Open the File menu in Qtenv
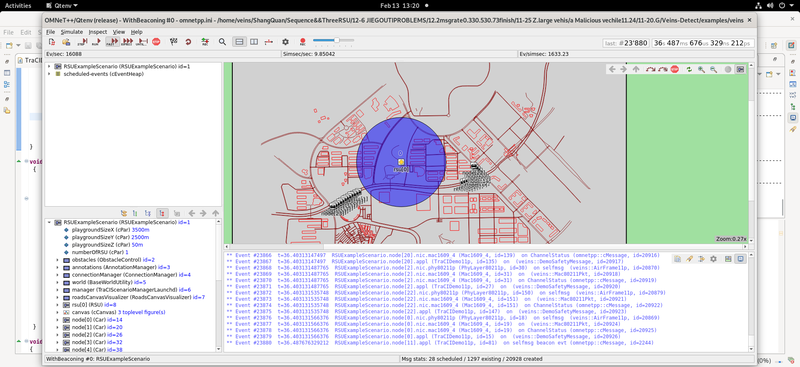 pyautogui.click(x=50, y=32)
